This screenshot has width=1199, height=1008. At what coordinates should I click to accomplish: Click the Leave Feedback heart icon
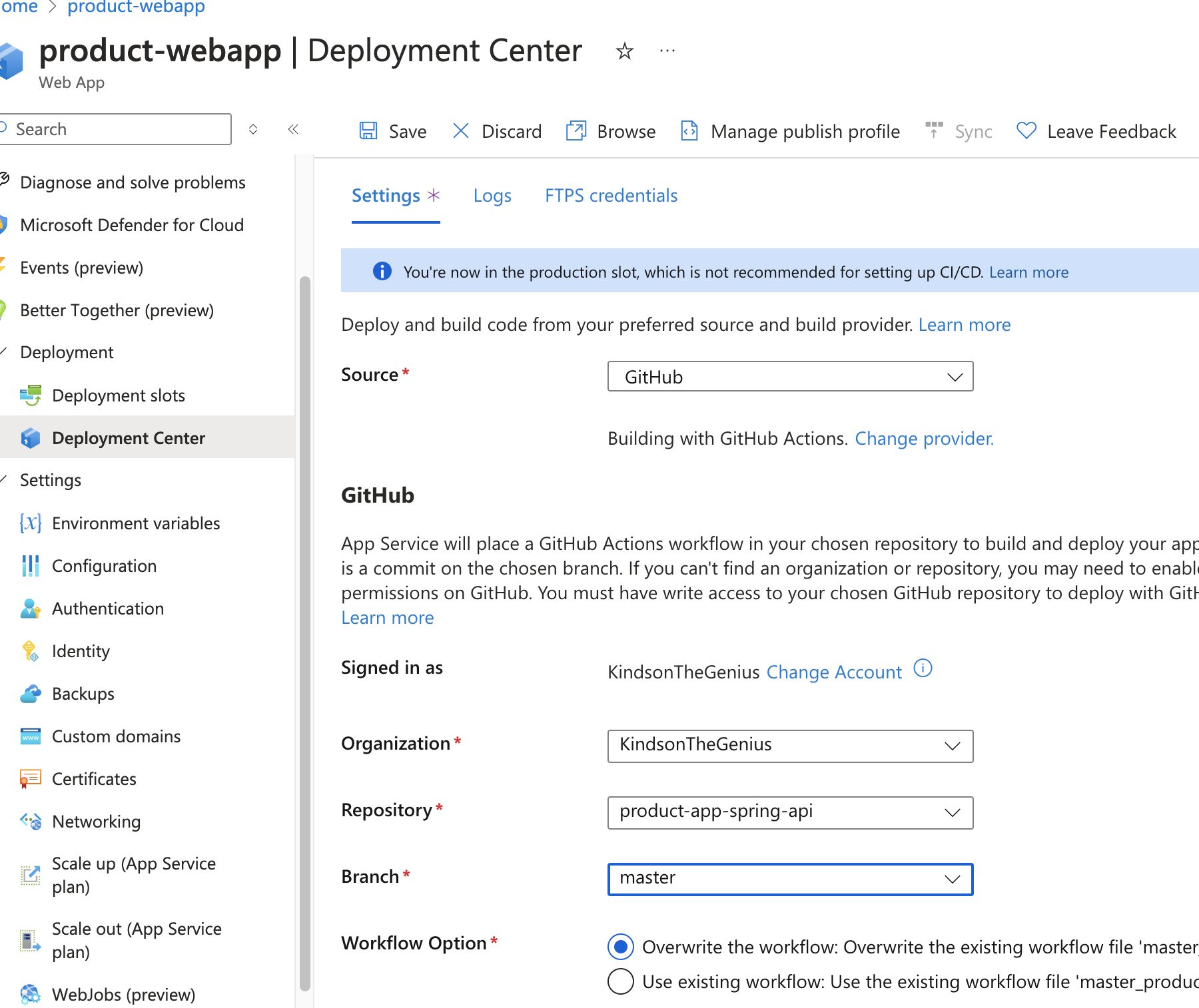pos(1026,130)
